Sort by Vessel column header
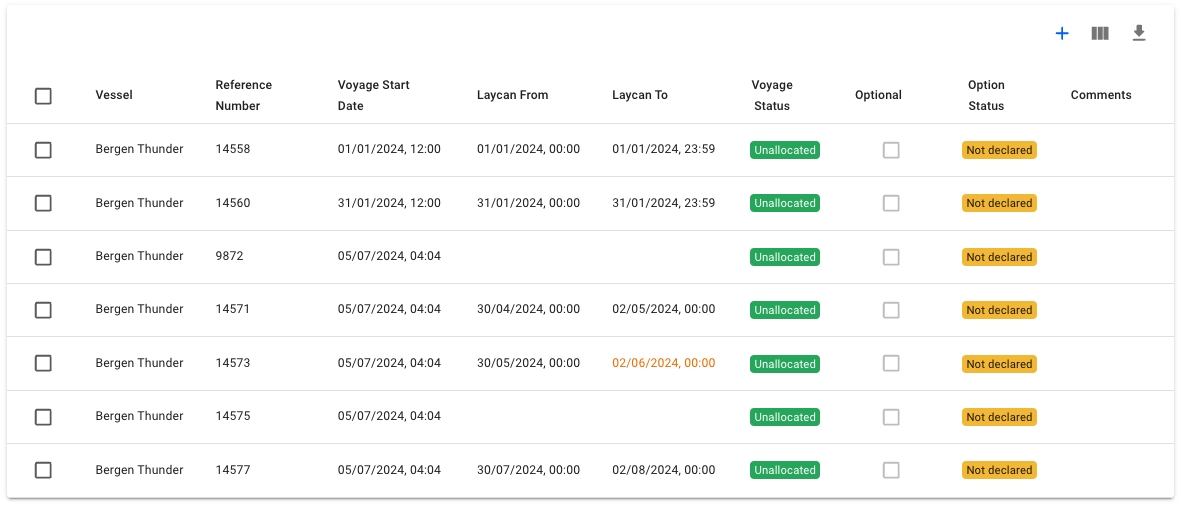Viewport: 1181px width, 505px height. [x=114, y=95]
